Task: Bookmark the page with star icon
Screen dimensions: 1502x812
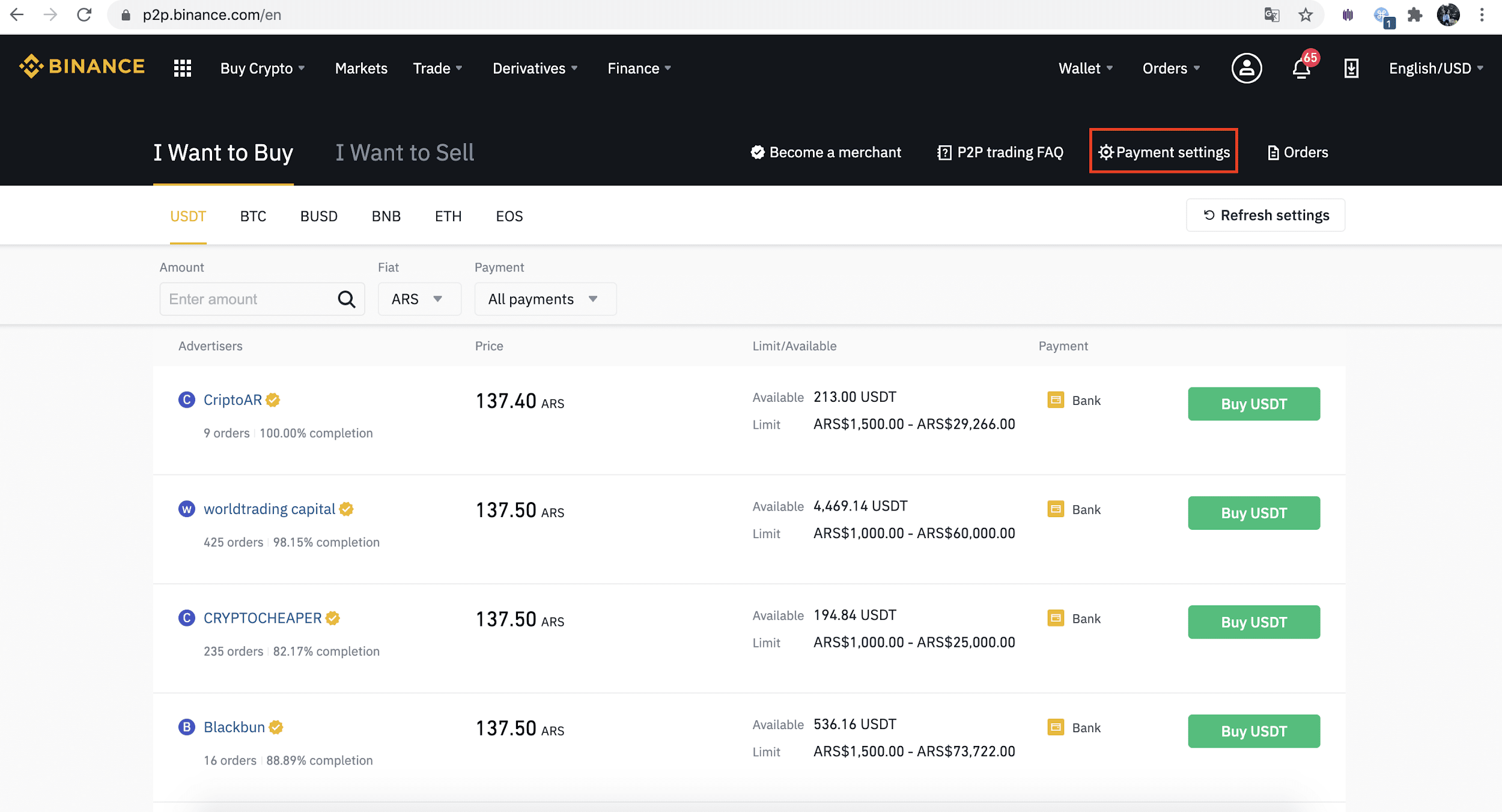Action: pos(1306,14)
